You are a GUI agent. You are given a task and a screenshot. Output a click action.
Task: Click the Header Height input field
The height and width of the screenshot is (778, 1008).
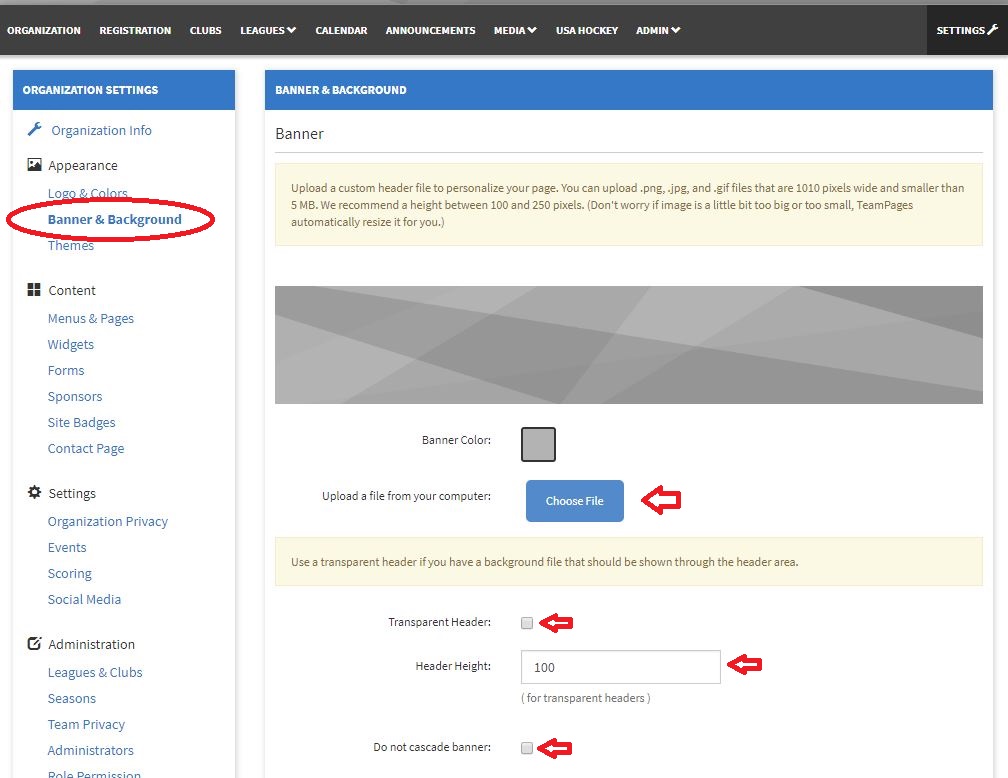point(620,667)
